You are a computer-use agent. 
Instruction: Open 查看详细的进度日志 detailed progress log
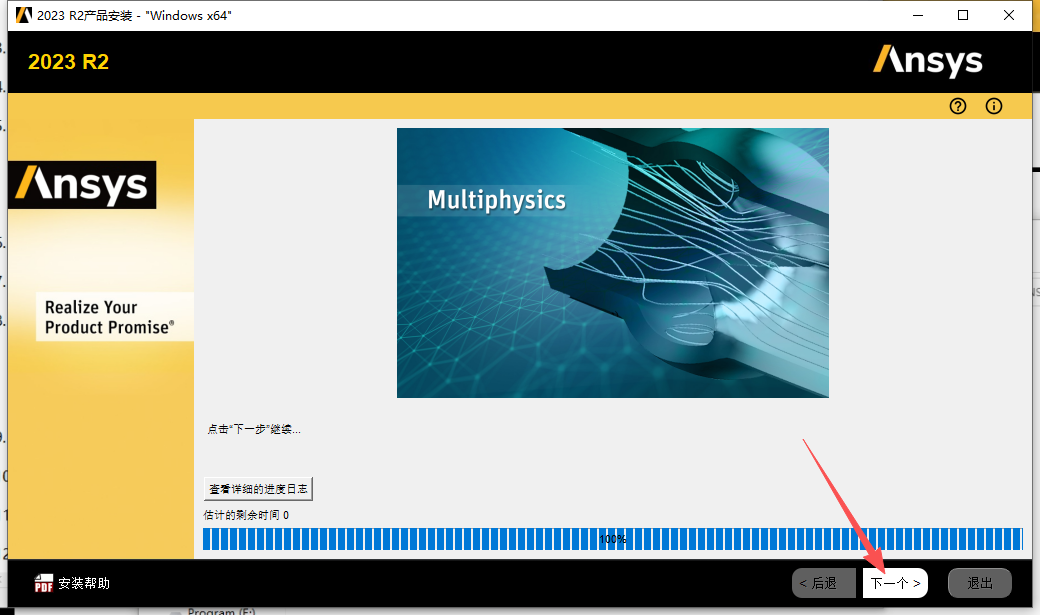coord(258,488)
